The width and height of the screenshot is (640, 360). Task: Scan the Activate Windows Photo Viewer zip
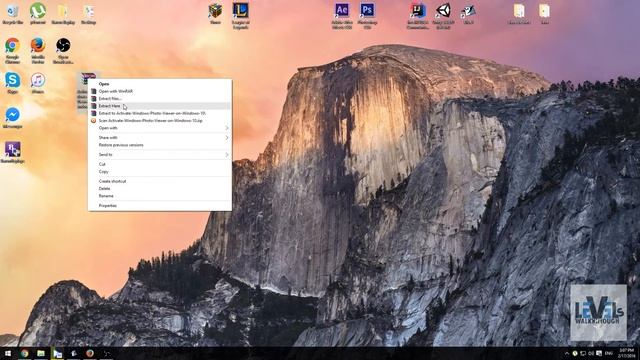(x=160, y=120)
